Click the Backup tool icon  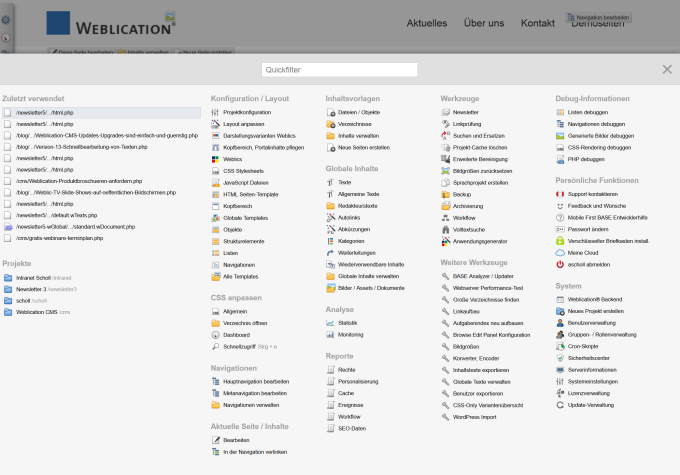coord(445,194)
